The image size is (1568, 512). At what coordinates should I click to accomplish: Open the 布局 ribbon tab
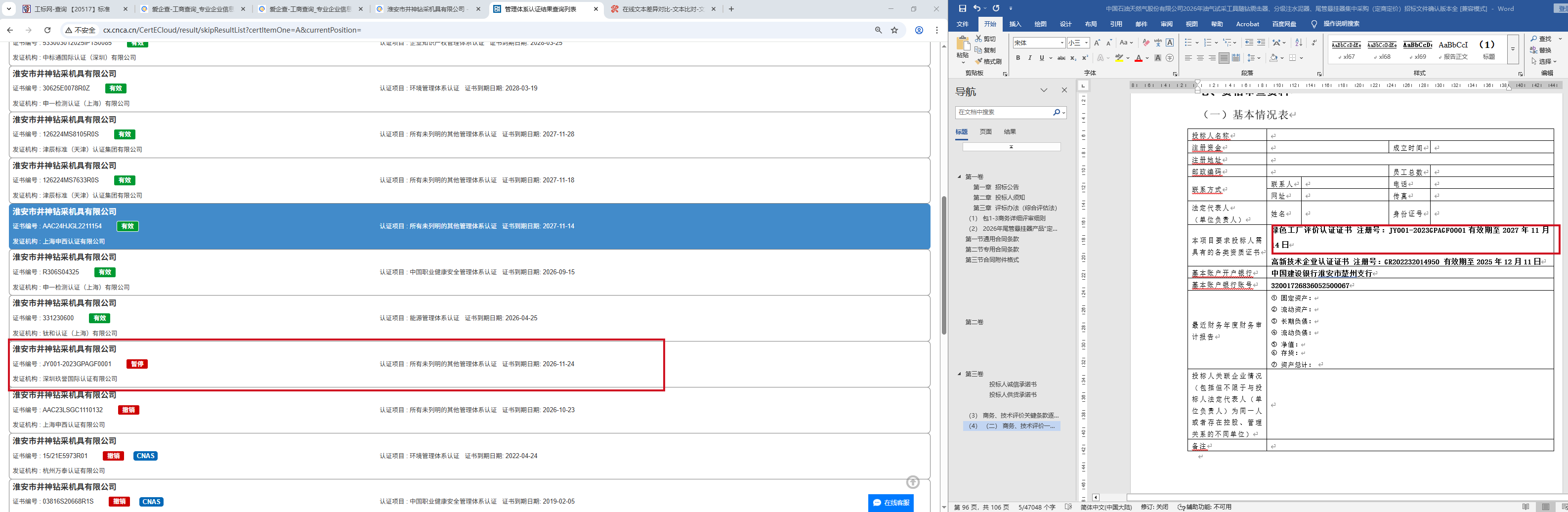[1091, 24]
